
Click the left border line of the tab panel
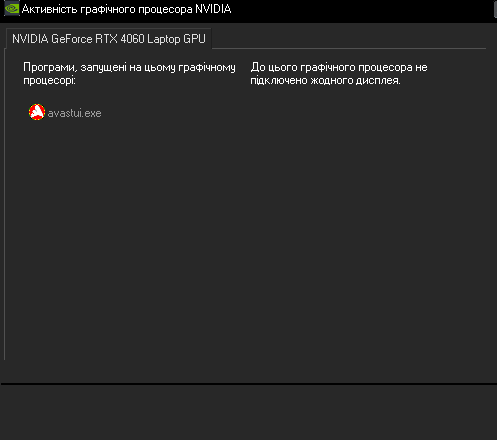(x=5, y=204)
